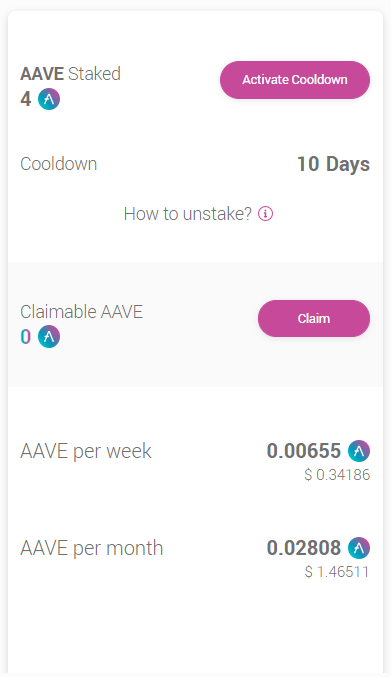Open the How to unstake info icon
The height and width of the screenshot is (677, 391).
click(265, 214)
